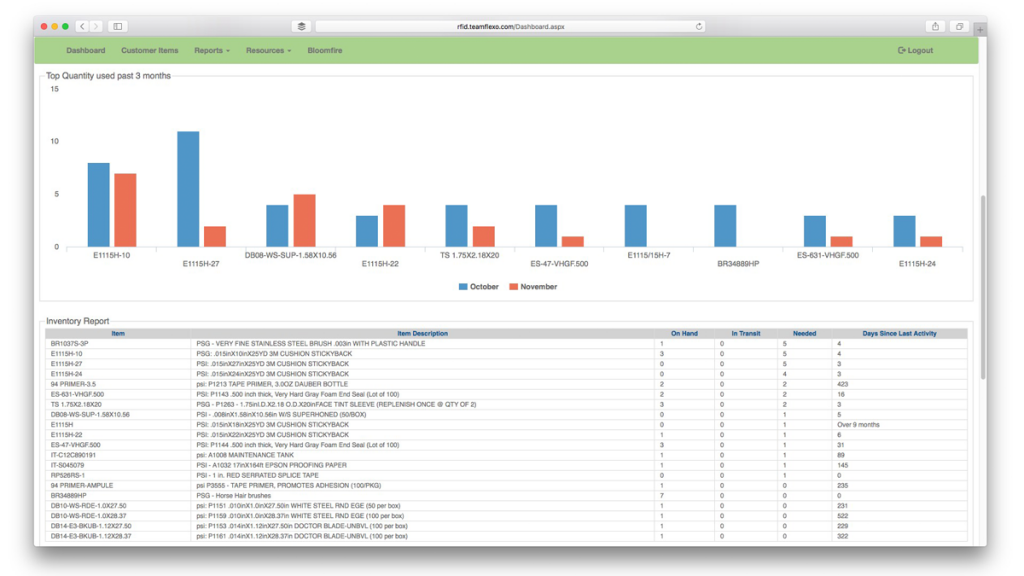Sort by the In Transit column header
The image size is (1024, 576).
pyautogui.click(x=746, y=333)
